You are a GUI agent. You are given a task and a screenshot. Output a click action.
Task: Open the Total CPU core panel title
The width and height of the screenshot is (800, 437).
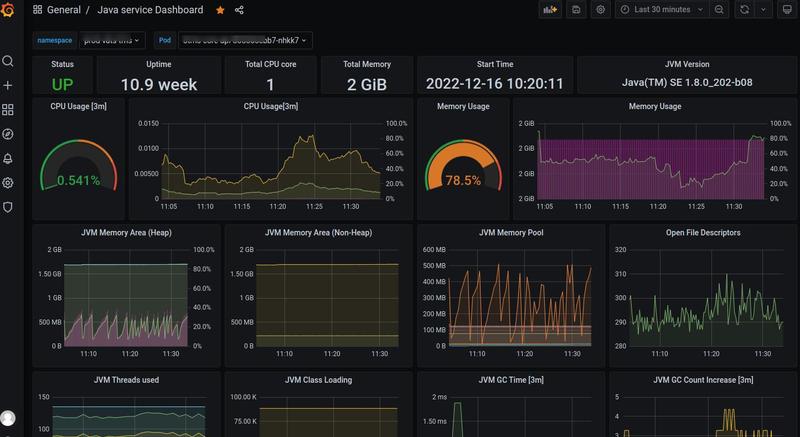coord(270,64)
